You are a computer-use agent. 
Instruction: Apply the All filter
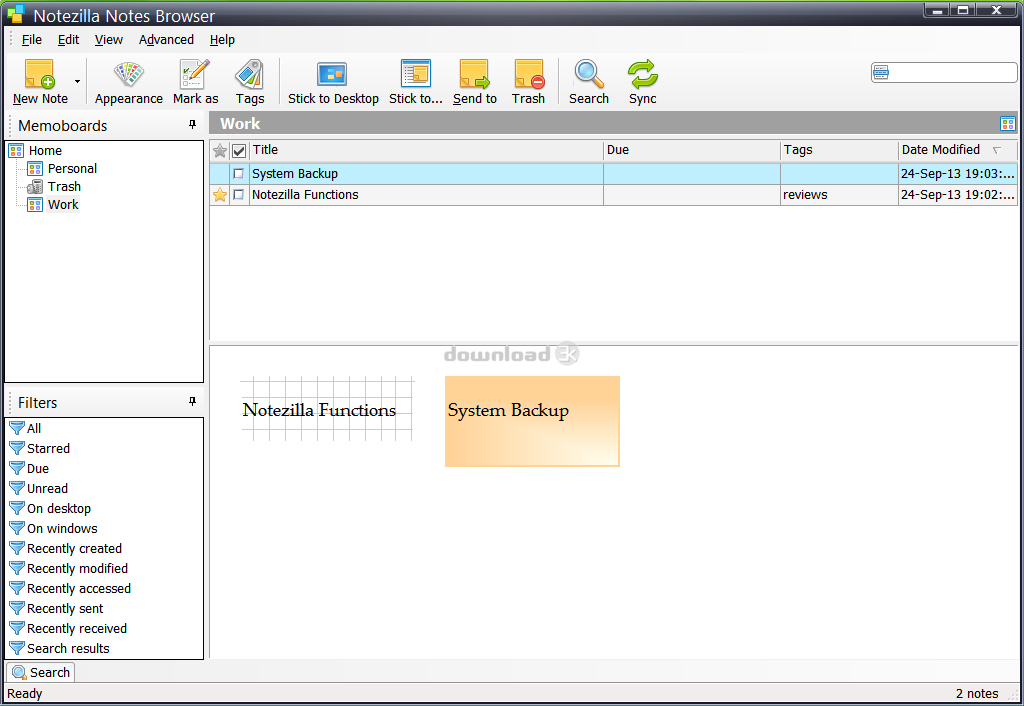coord(34,428)
